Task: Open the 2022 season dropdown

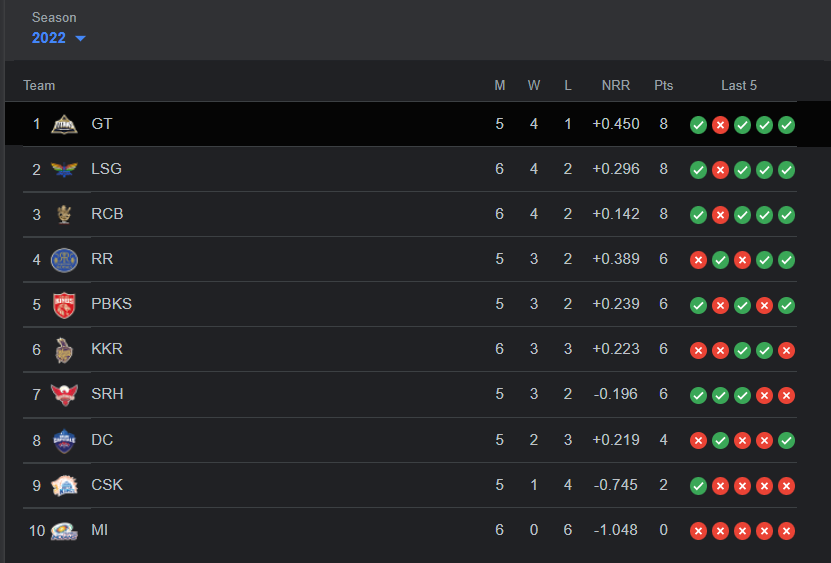Action: pyautogui.click(x=59, y=38)
